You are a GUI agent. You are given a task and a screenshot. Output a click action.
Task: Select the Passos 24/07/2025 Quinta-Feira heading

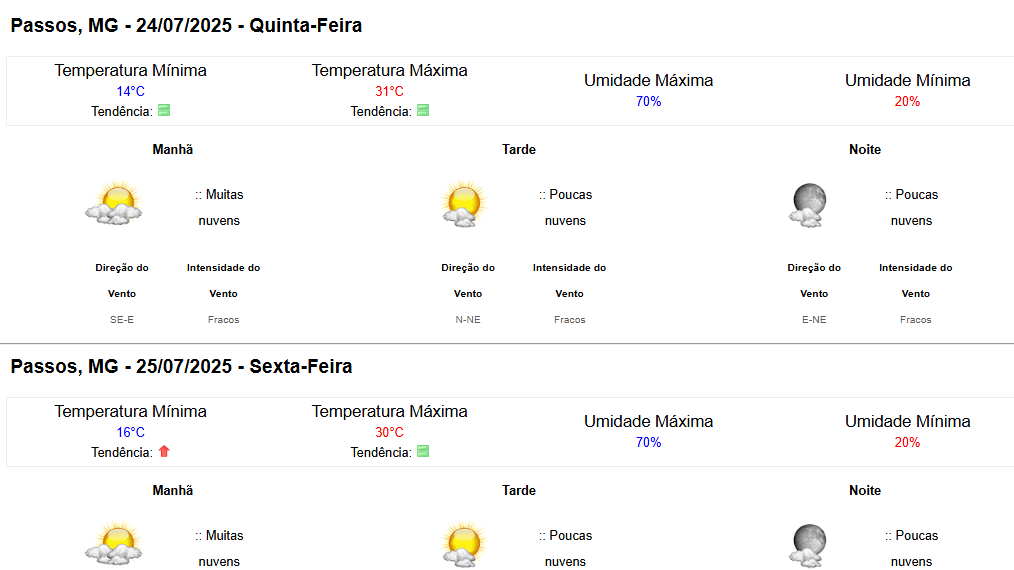tap(186, 25)
